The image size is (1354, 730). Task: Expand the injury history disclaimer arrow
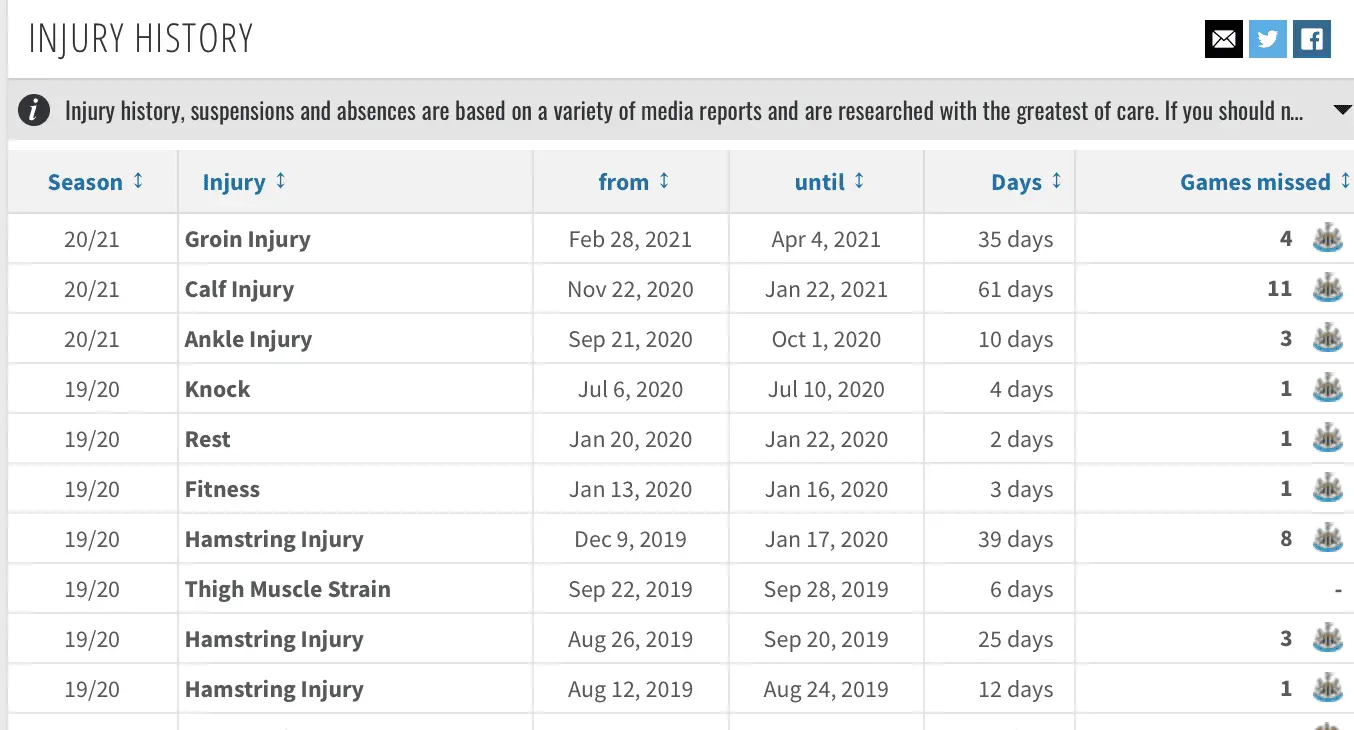tap(1343, 110)
